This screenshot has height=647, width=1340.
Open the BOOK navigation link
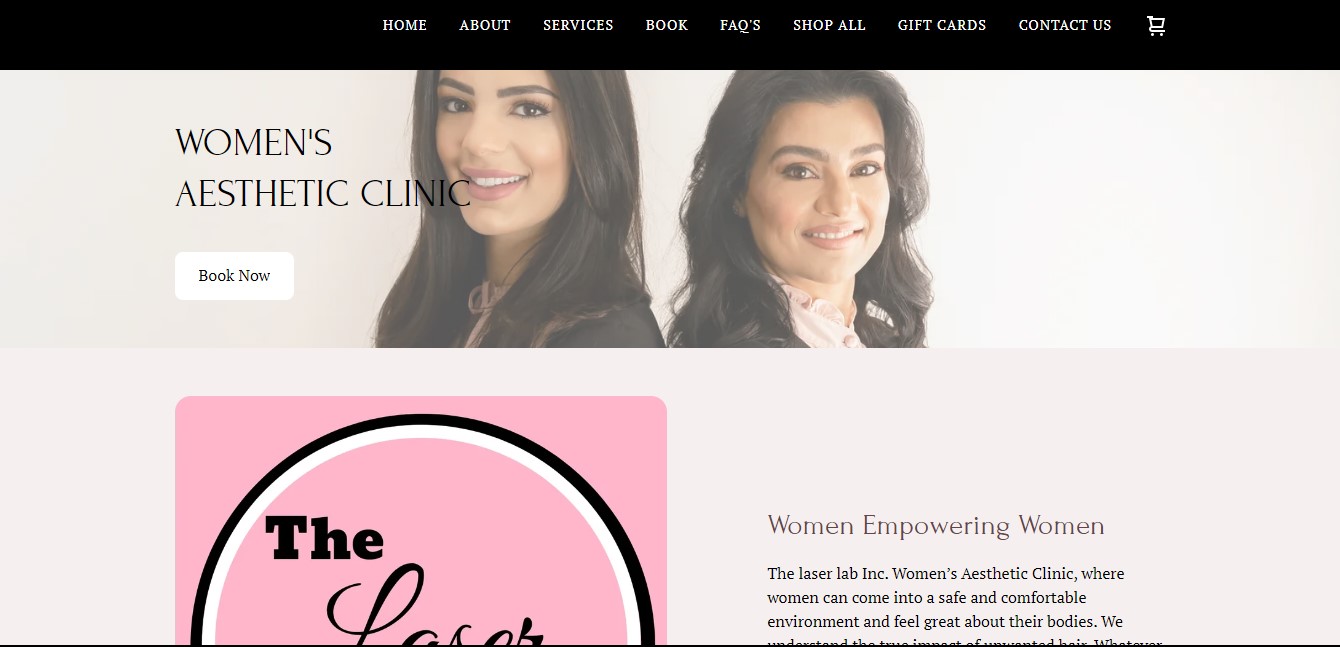pos(666,25)
